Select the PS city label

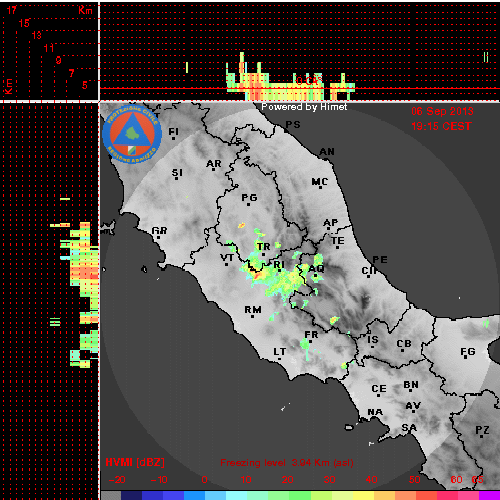[293, 125]
